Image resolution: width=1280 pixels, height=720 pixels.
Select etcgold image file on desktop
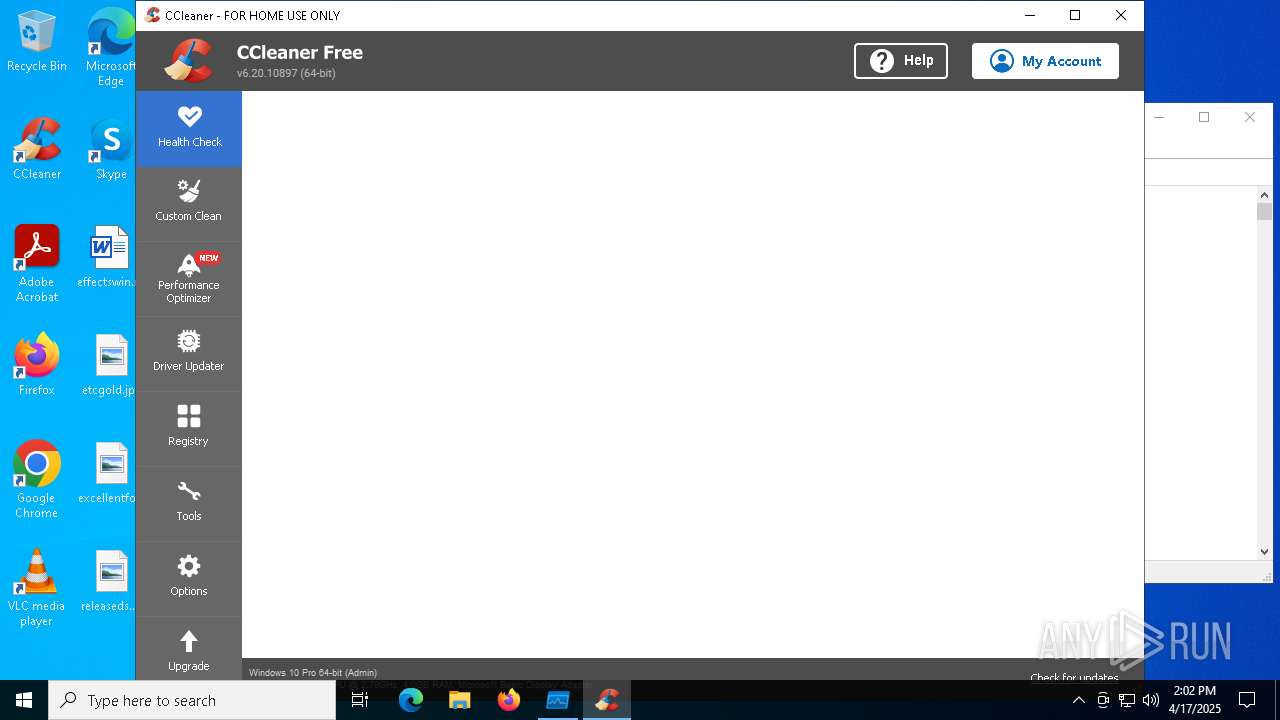pyautogui.click(x=109, y=365)
